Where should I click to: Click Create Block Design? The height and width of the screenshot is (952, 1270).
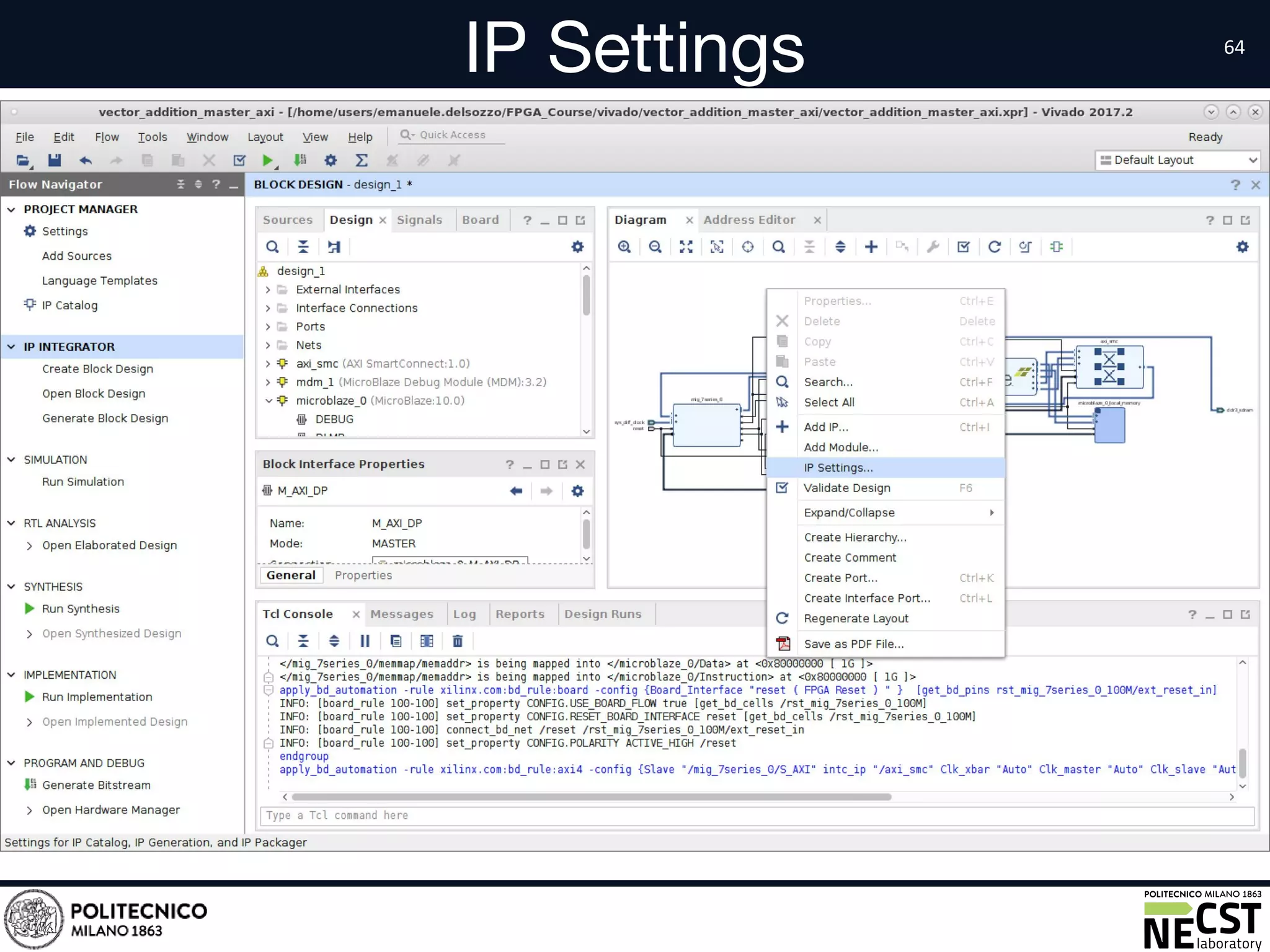[x=97, y=369]
